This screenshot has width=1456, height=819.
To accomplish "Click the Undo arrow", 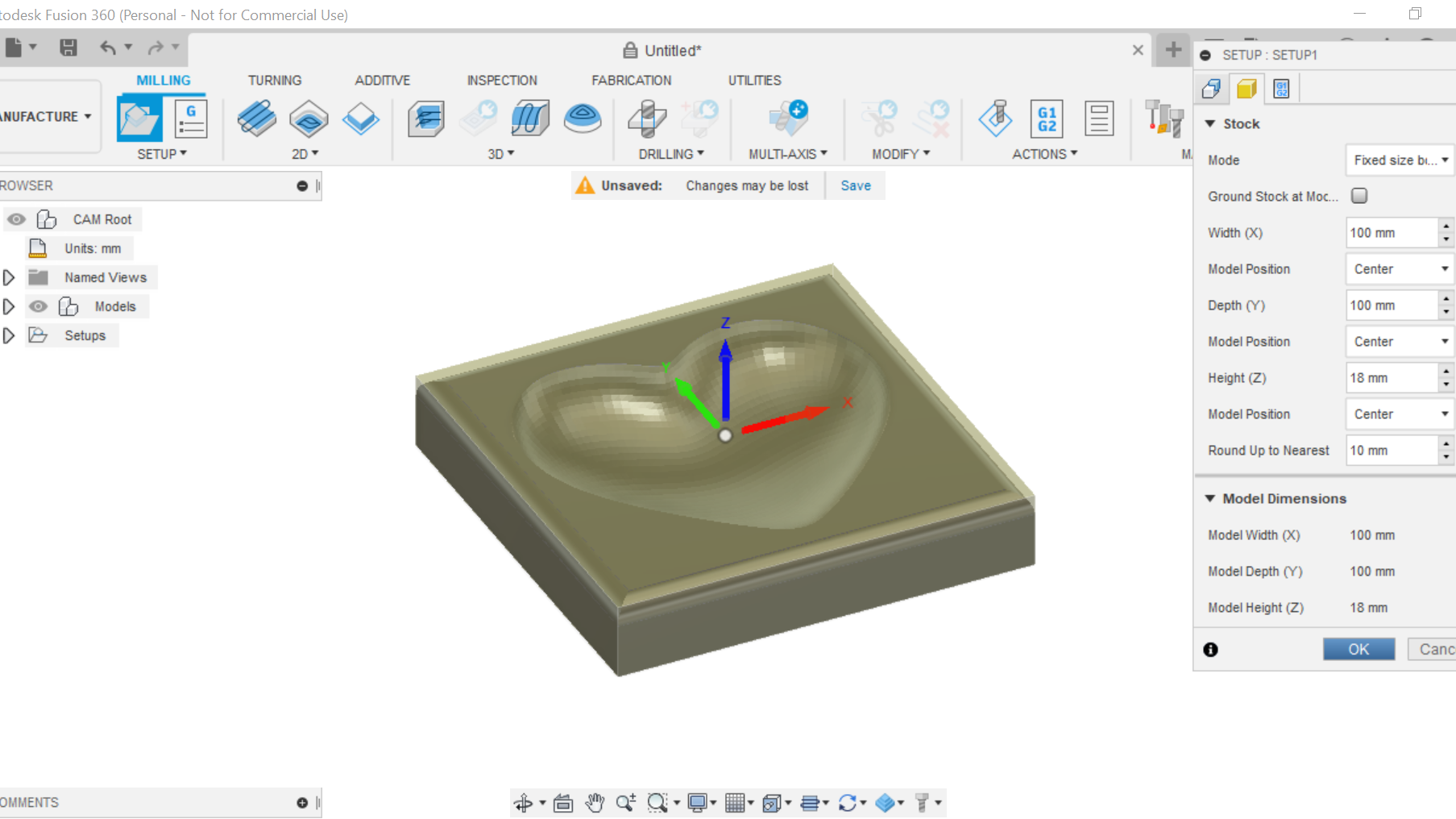I will coord(108,48).
